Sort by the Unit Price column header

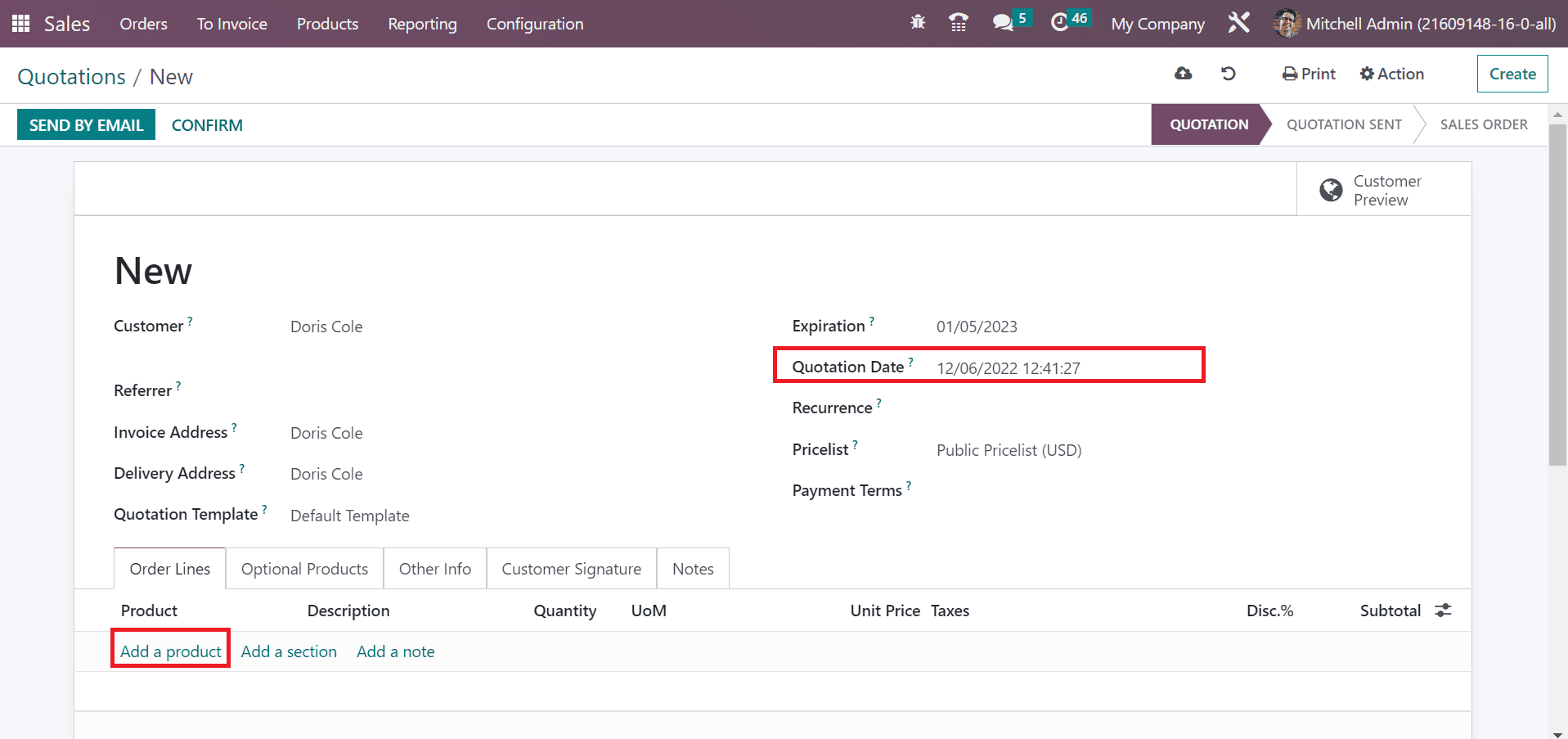[885, 611]
